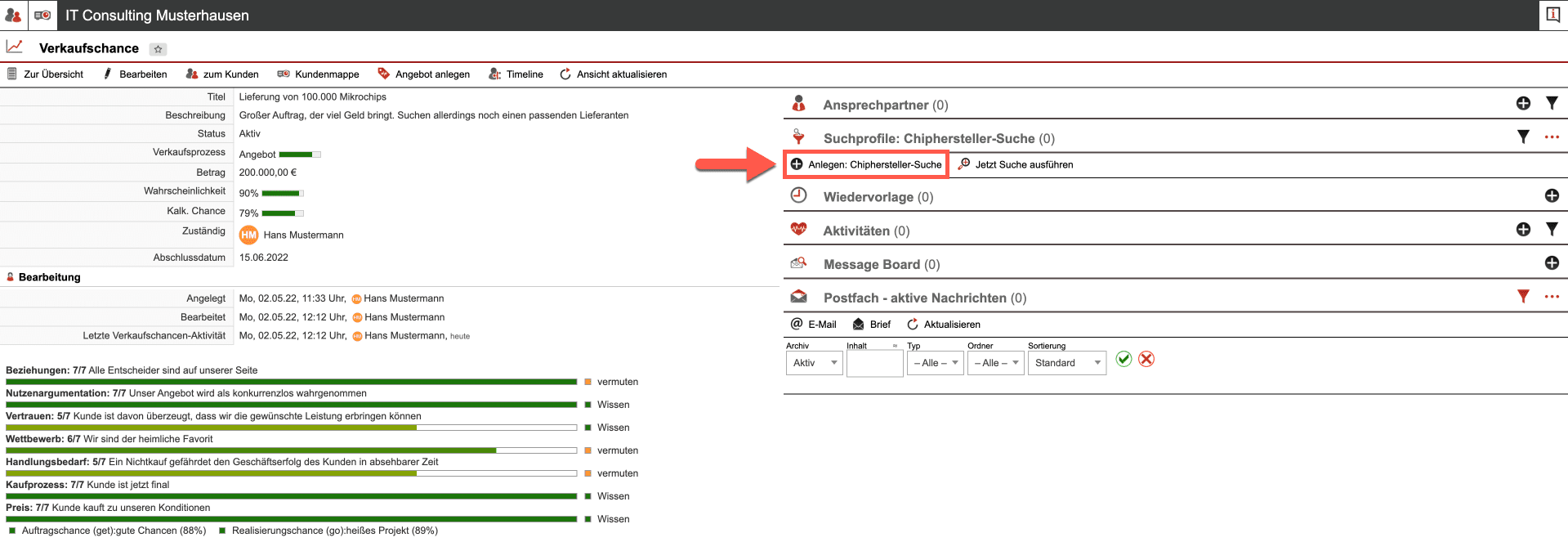Viewport: 1568px width, 542px height.
Task: Open Suchprofile three-dot options menu
Action: tap(1552, 137)
